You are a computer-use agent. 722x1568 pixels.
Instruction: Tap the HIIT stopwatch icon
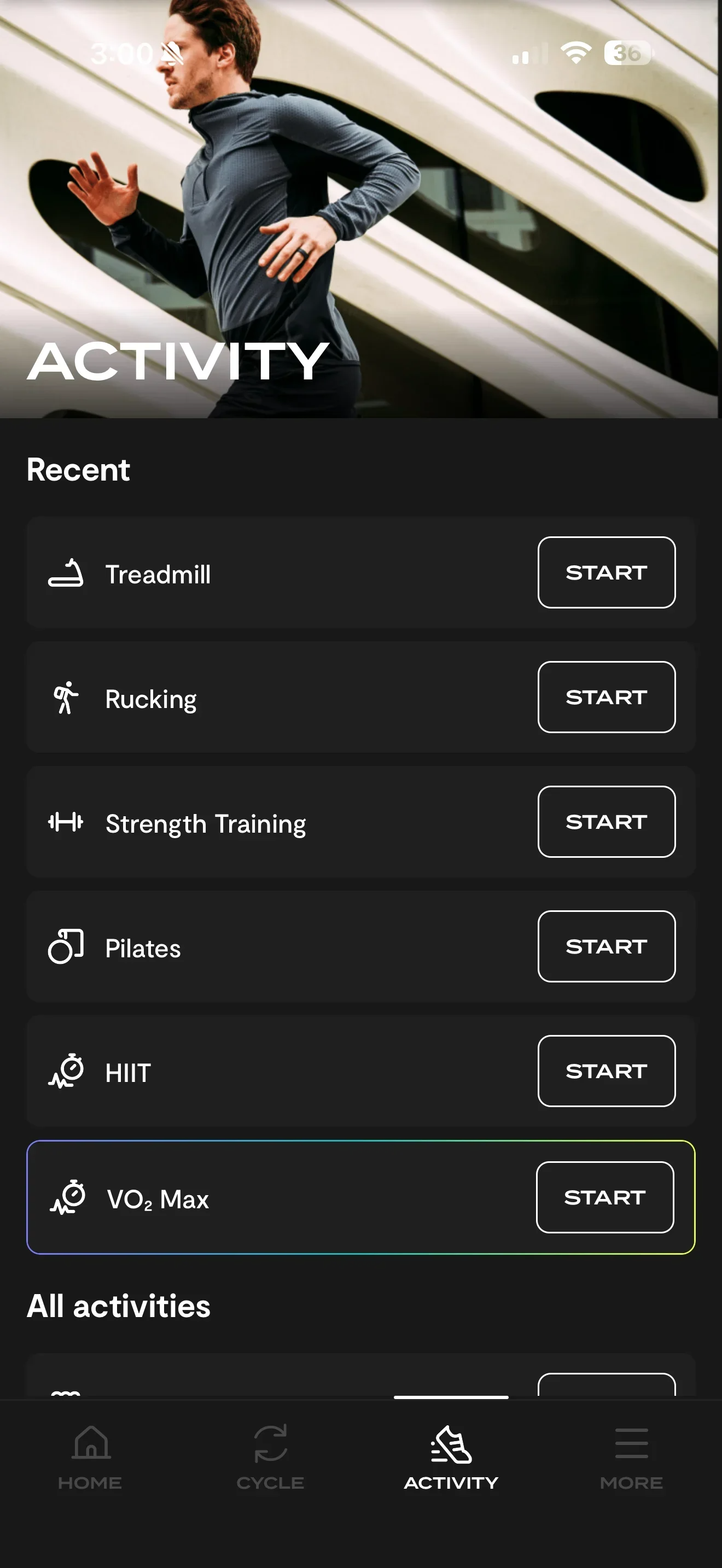(66, 1072)
